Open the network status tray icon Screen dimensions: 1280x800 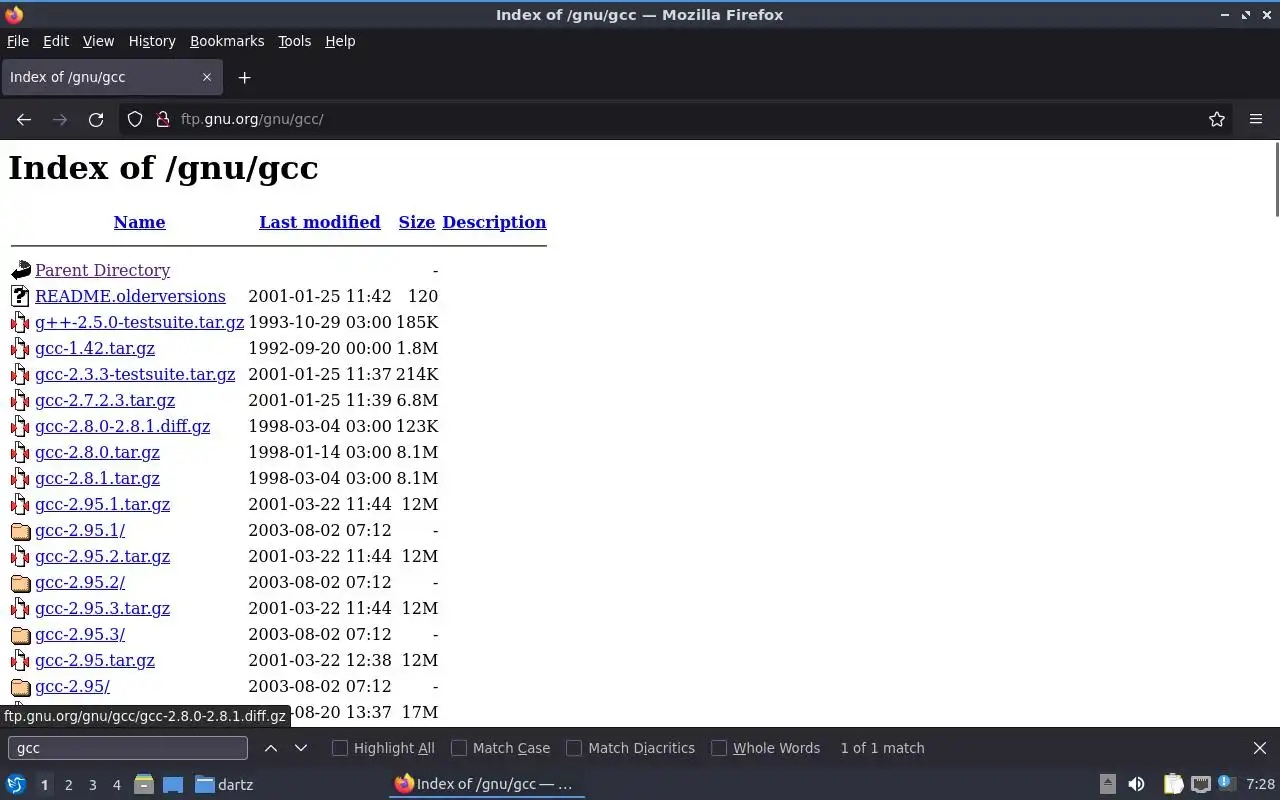tap(1201, 785)
